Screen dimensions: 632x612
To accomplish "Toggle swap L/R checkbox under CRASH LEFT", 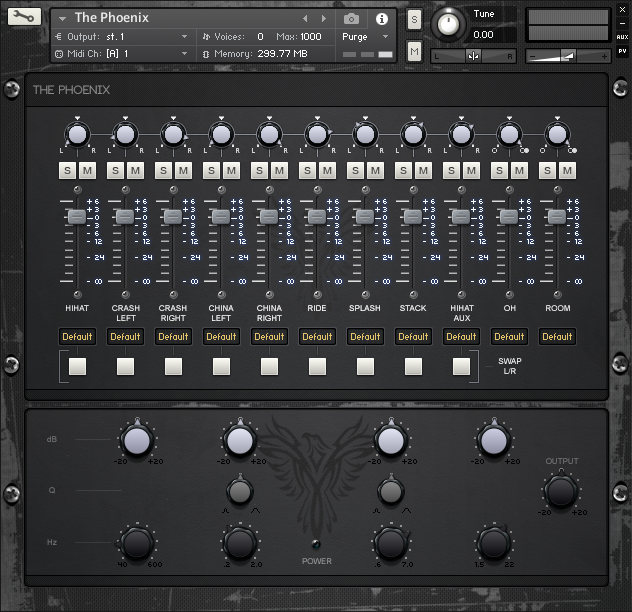I will coord(125,367).
